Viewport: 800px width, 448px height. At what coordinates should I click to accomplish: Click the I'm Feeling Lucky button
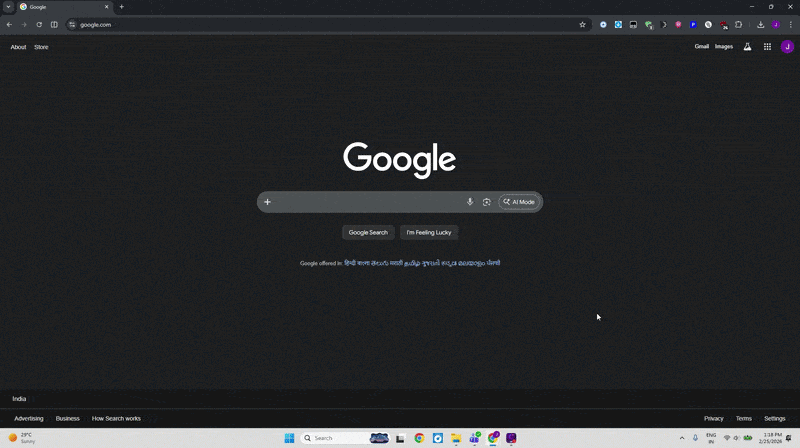pos(429,232)
